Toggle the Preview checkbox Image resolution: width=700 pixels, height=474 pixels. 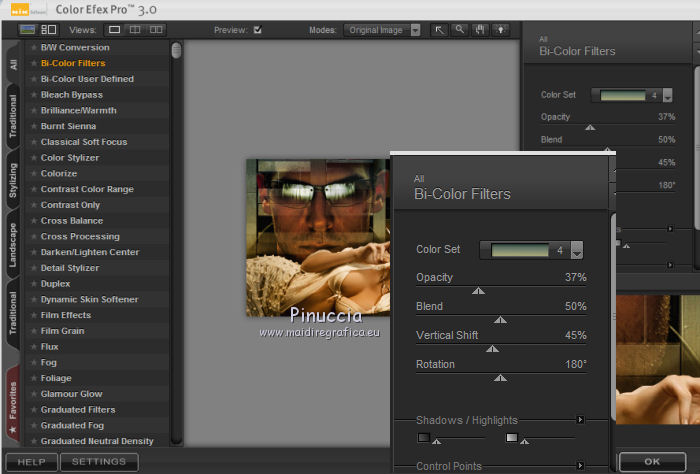(257, 30)
